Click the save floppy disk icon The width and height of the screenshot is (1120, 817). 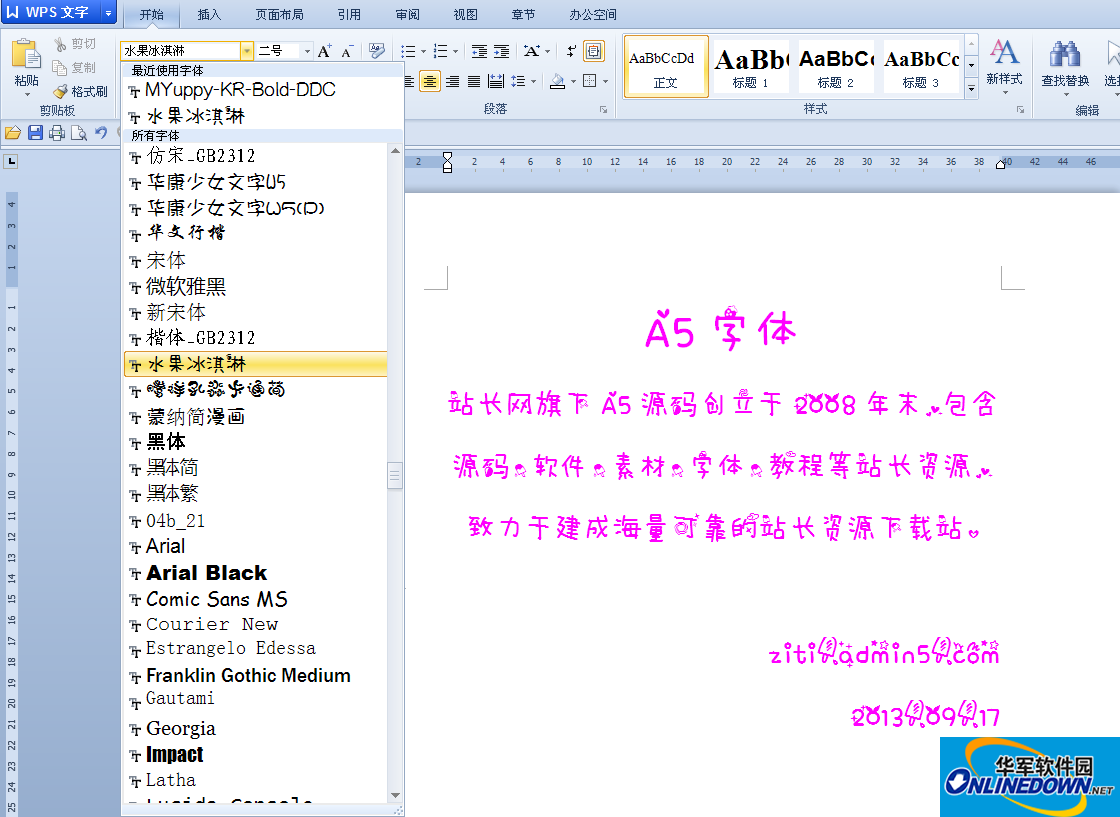pyautogui.click(x=35, y=133)
